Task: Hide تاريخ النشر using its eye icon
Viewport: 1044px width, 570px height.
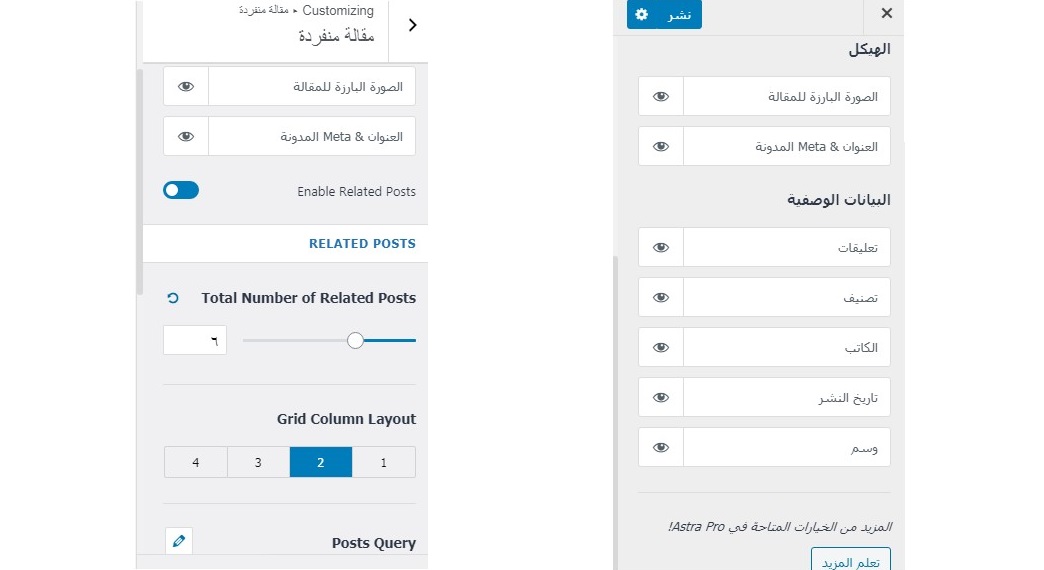Action: pyautogui.click(x=661, y=397)
